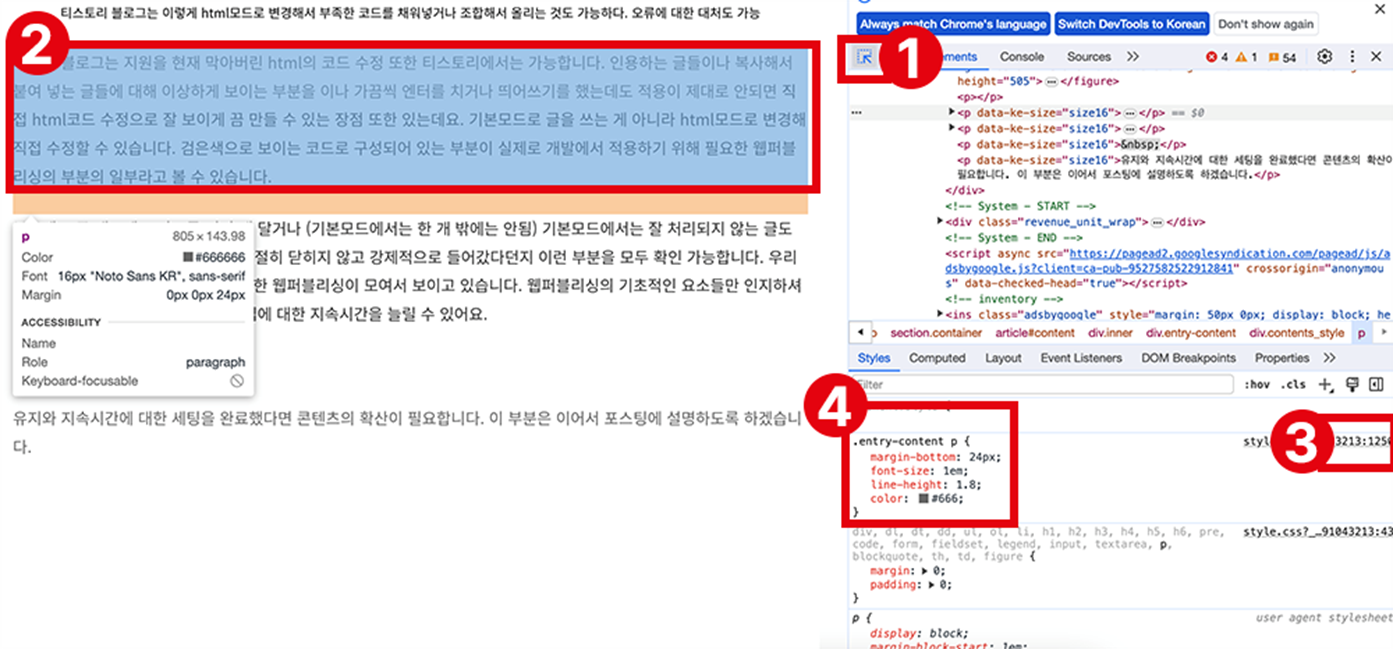
Task: Select div.entry-content in breadcrumbs
Action: [1191, 333]
